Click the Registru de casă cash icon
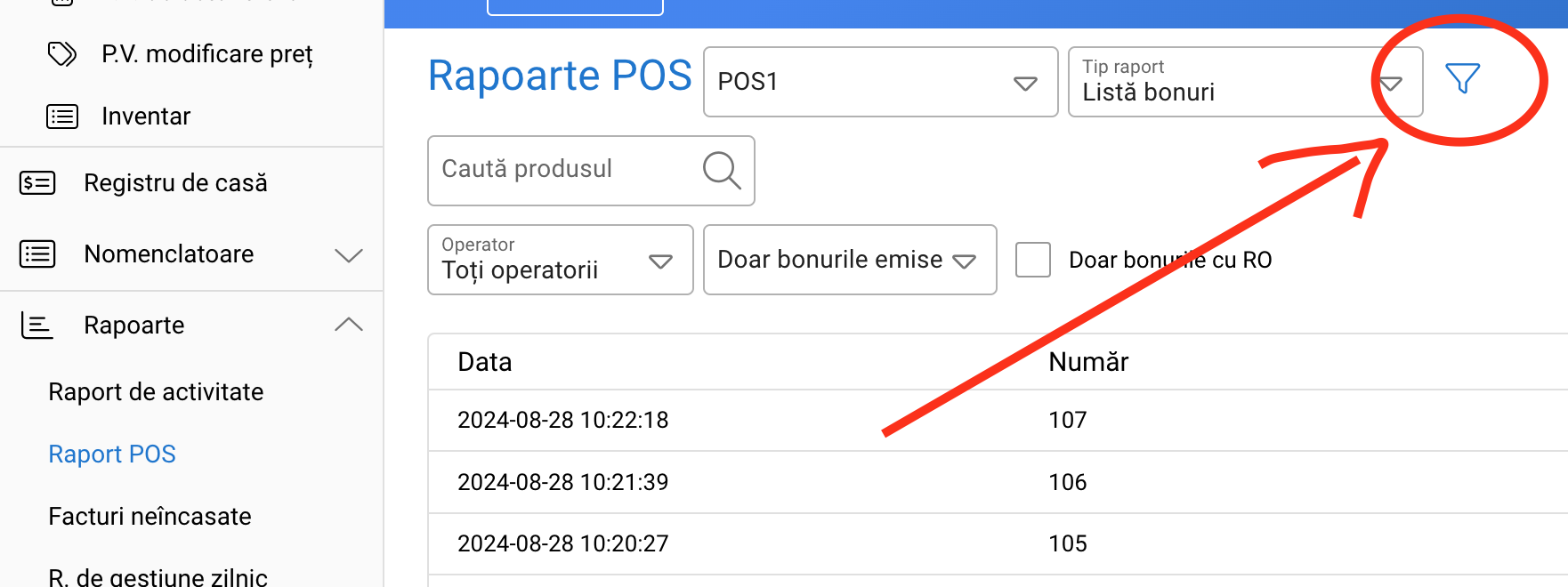Viewport: 1568px width, 587px height. 37,183
